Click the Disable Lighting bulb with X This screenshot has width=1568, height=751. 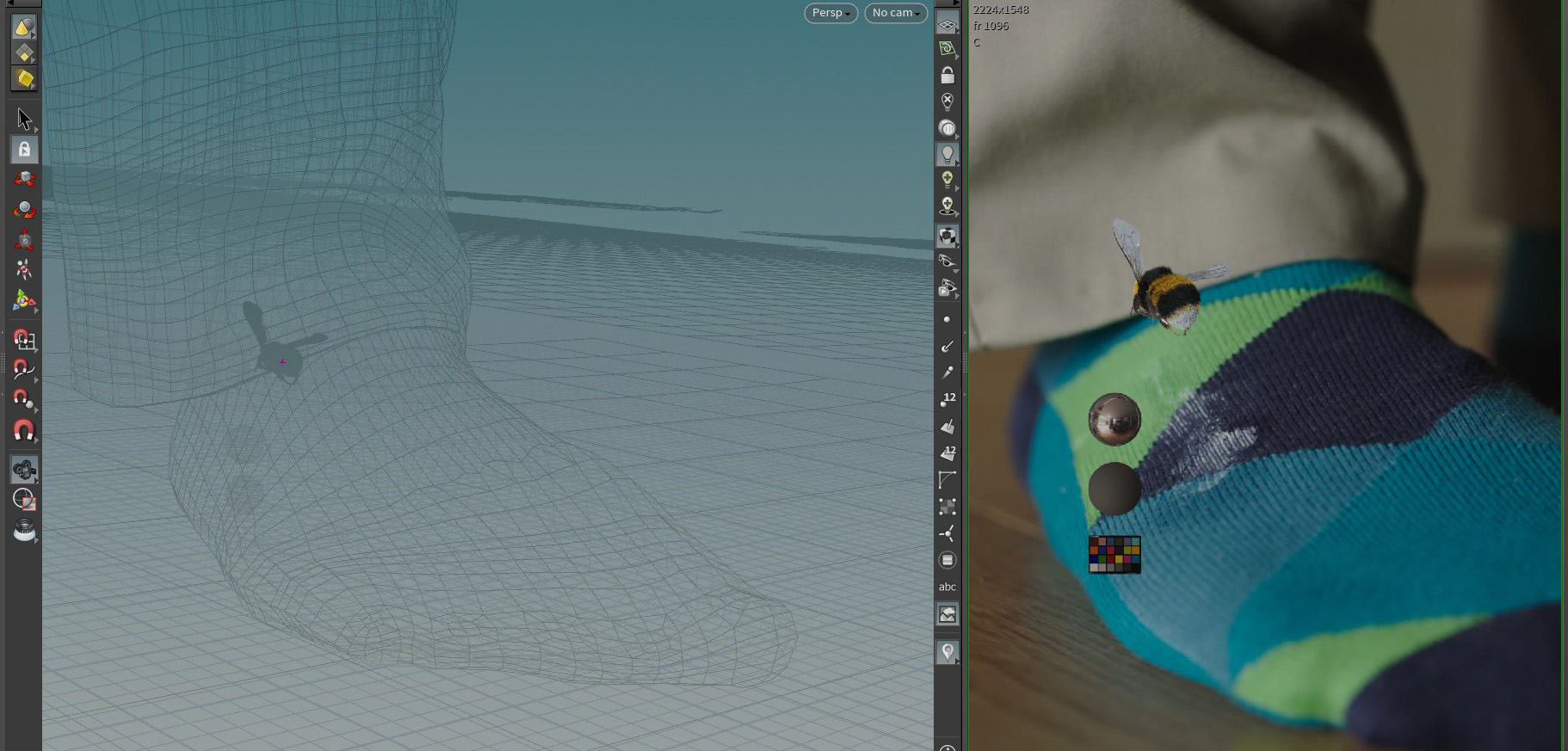click(947, 102)
